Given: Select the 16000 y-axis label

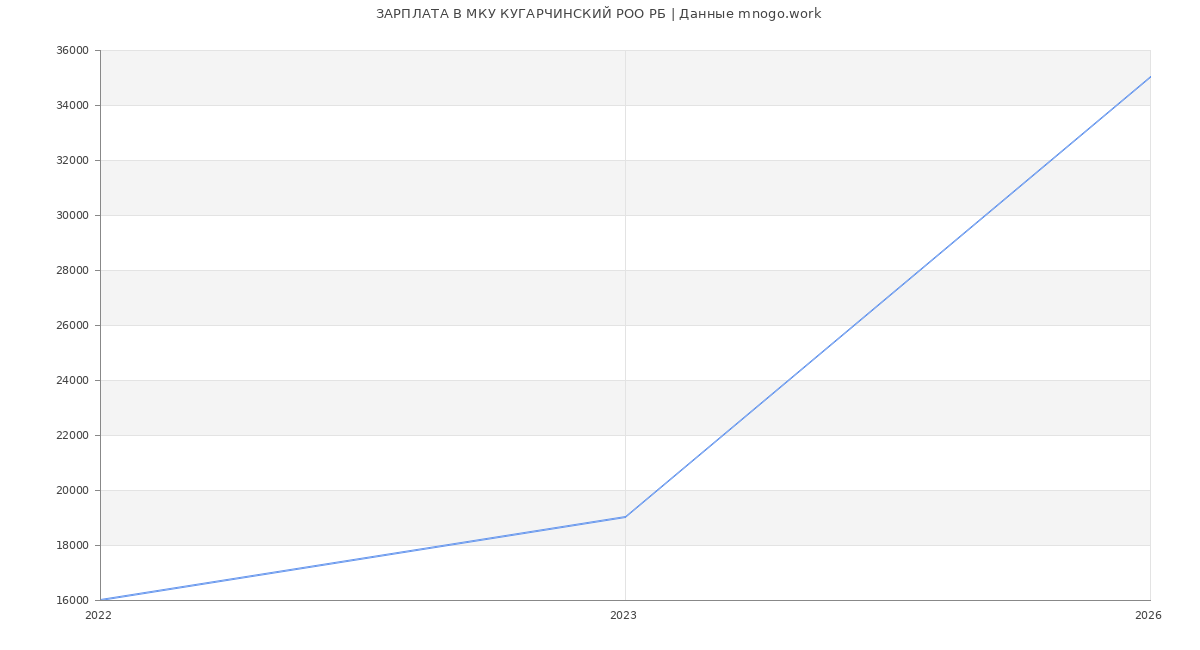Looking at the screenshot, I should [x=74, y=601].
